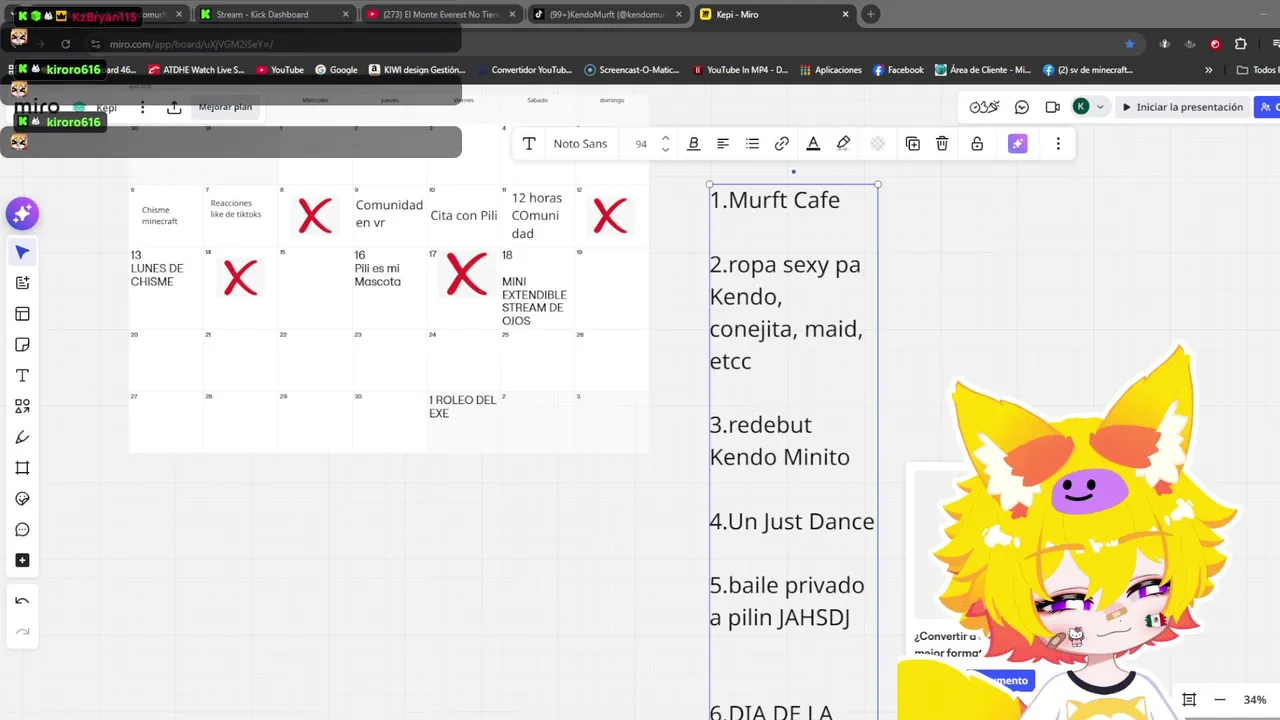
Task: Open the AI notes creation tool
Action: pos(22,283)
